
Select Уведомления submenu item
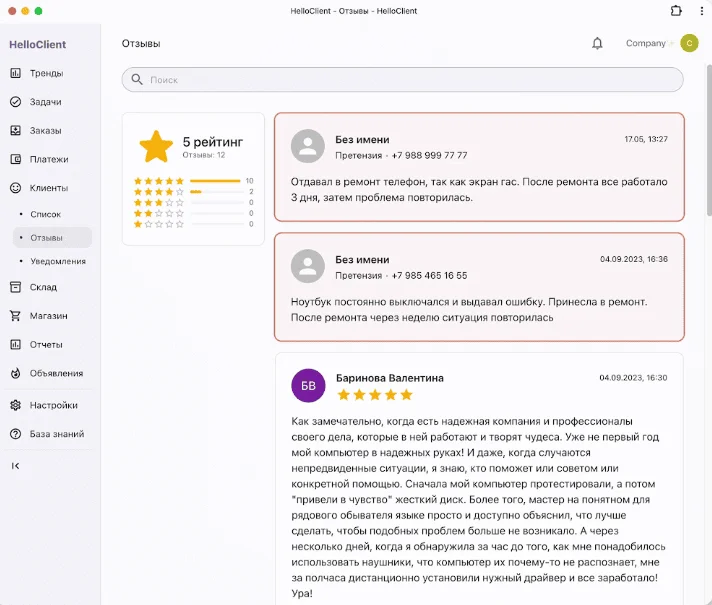click(58, 261)
